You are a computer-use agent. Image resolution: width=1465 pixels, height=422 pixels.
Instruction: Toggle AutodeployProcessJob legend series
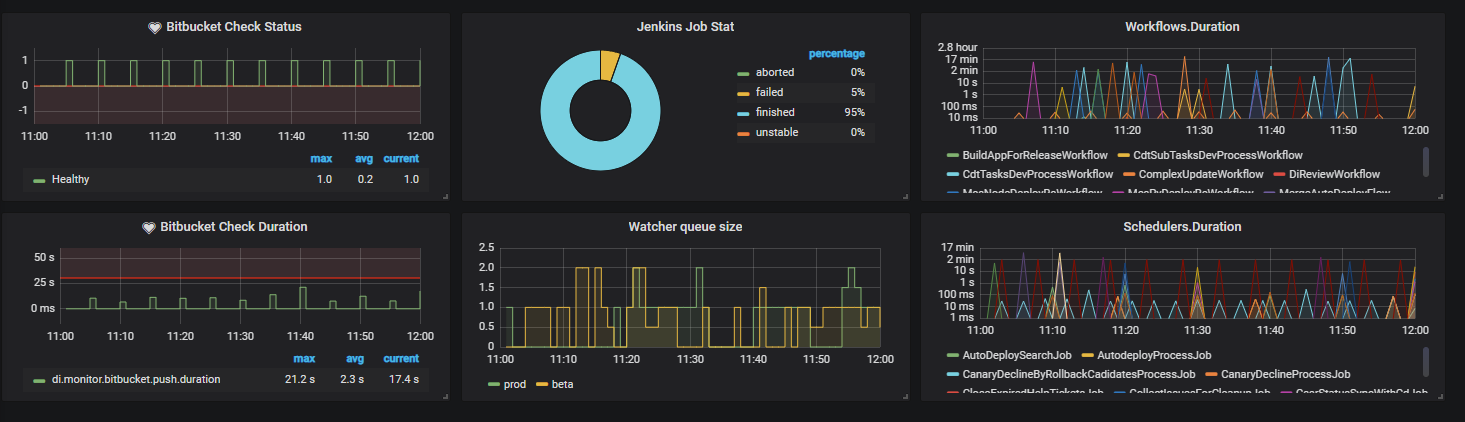[x=1154, y=356]
